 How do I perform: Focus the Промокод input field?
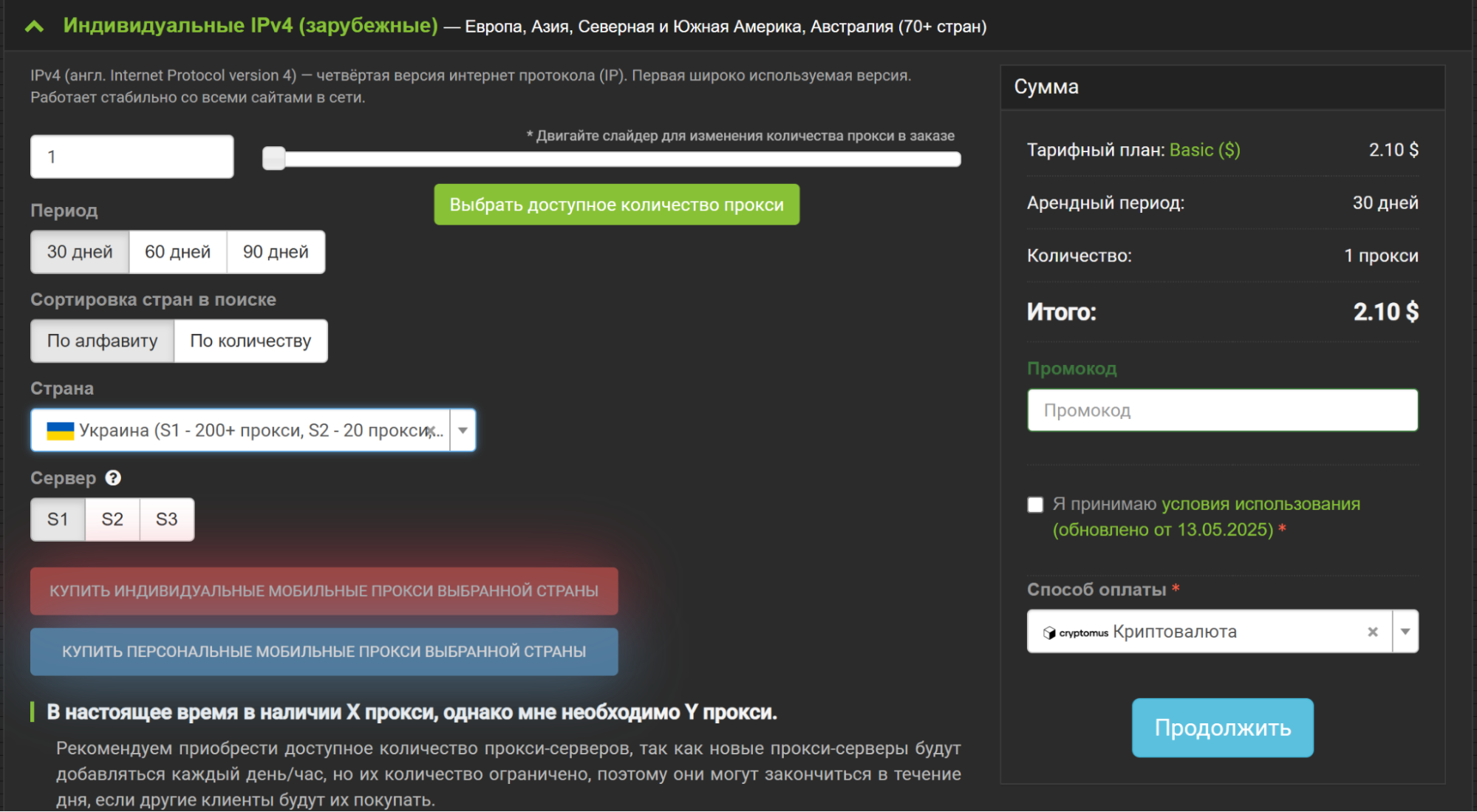point(1222,410)
